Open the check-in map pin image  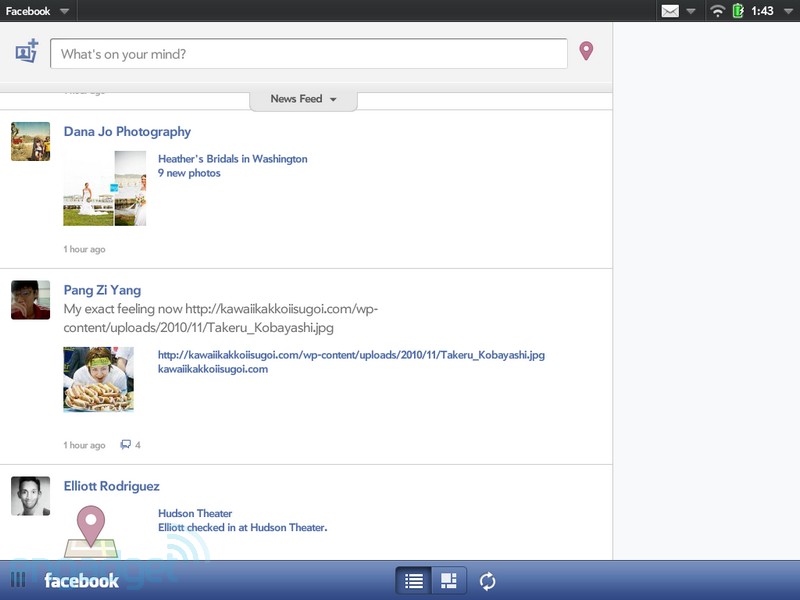pos(91,532)
